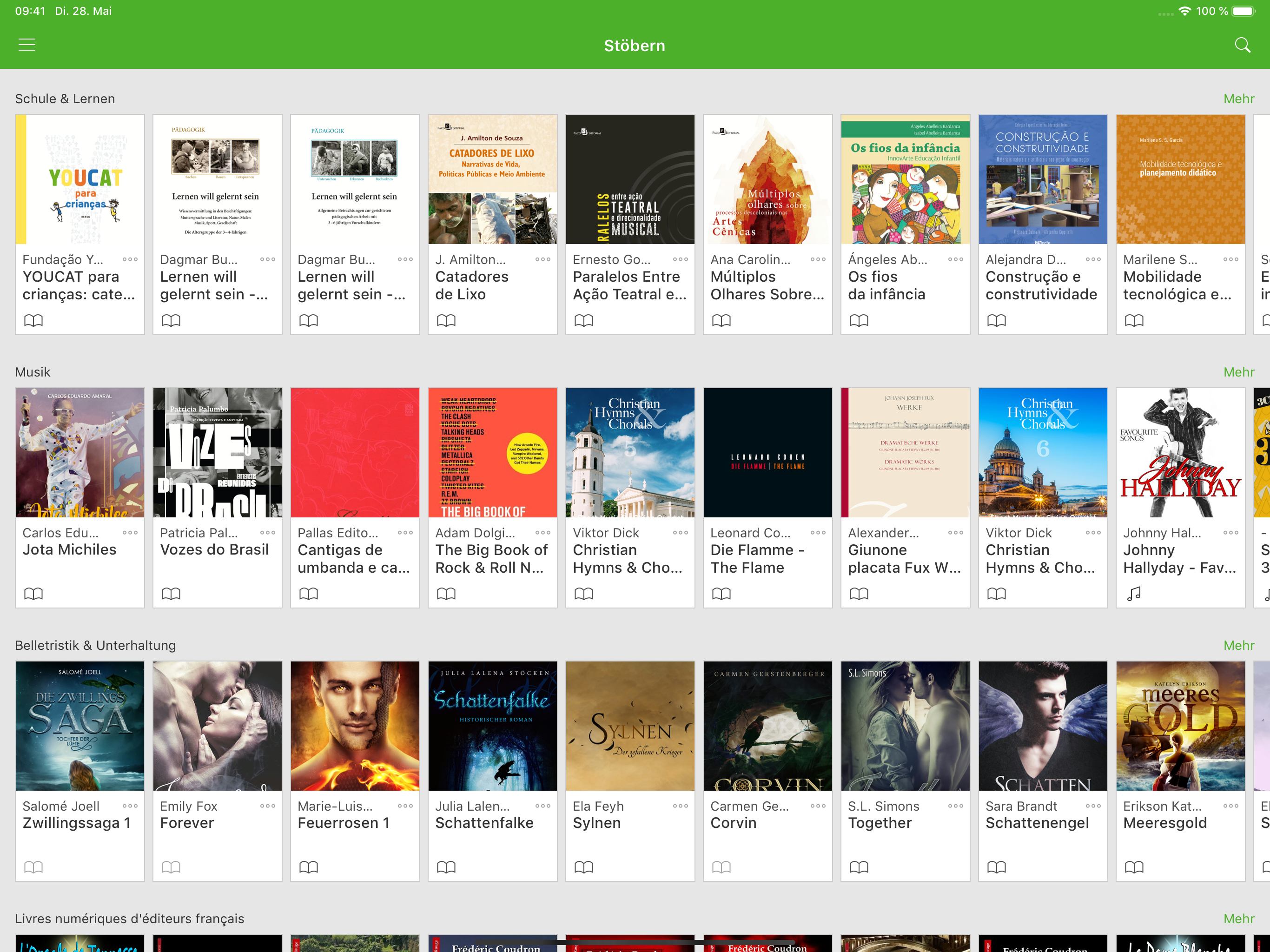
Task: Open the YOUCAT para crianças book cover
Action: (80, 179)
